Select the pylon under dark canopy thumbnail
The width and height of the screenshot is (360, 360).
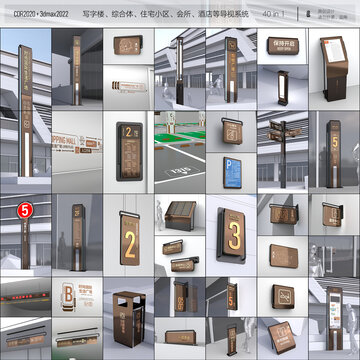[x=77, y=69]
